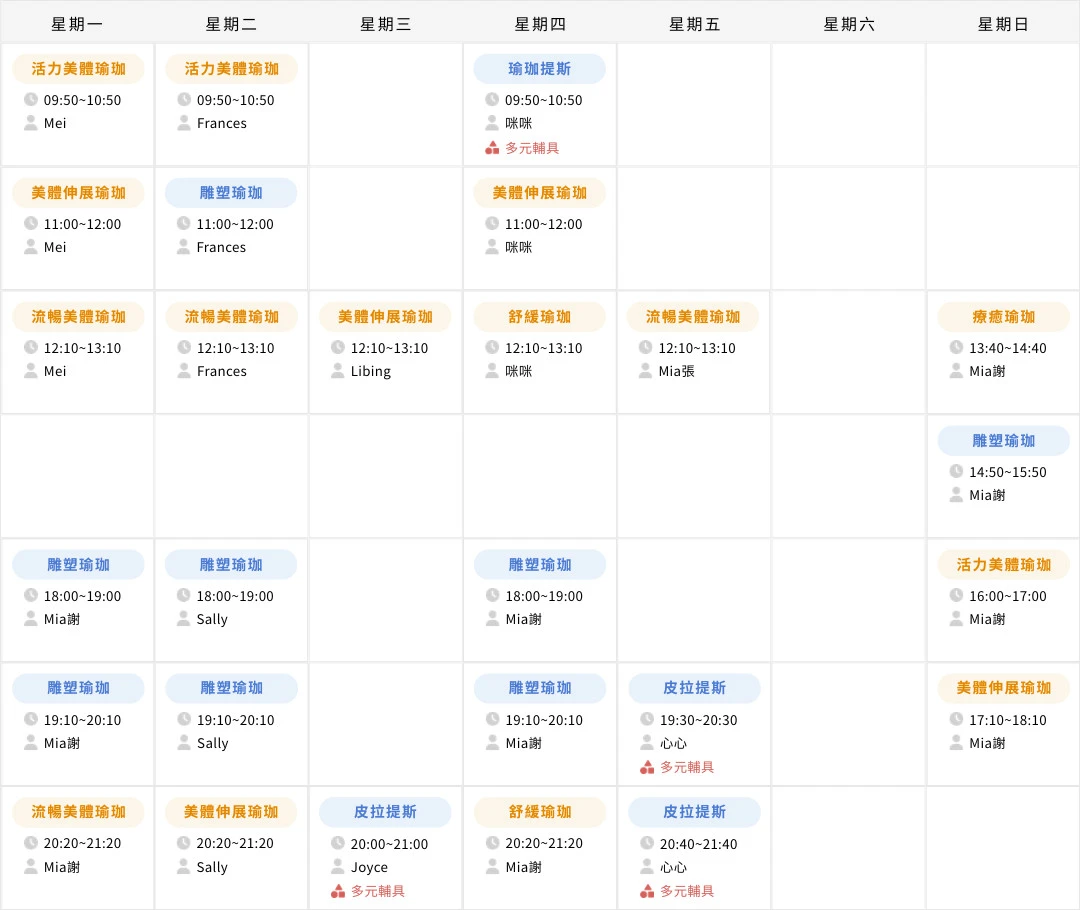Open Sunday's 雕塑瑜珈 class at 14:50
The height and width of the screenshot is (910, 1080).
pos(1003,440)
